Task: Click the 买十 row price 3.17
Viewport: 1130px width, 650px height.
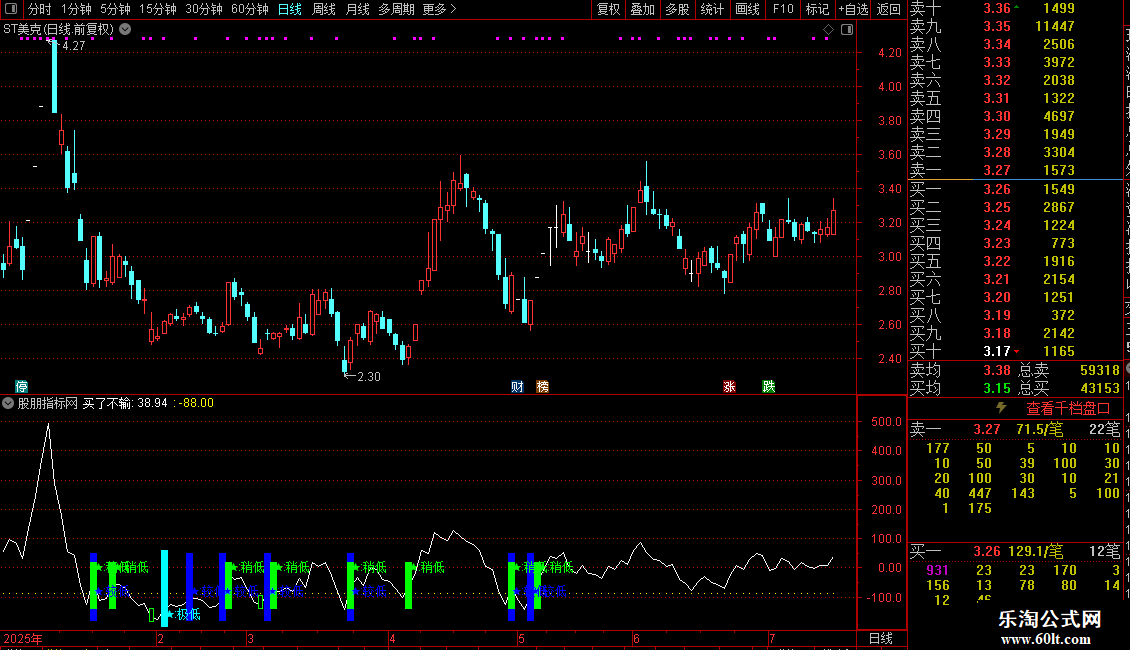Action: 997,351
